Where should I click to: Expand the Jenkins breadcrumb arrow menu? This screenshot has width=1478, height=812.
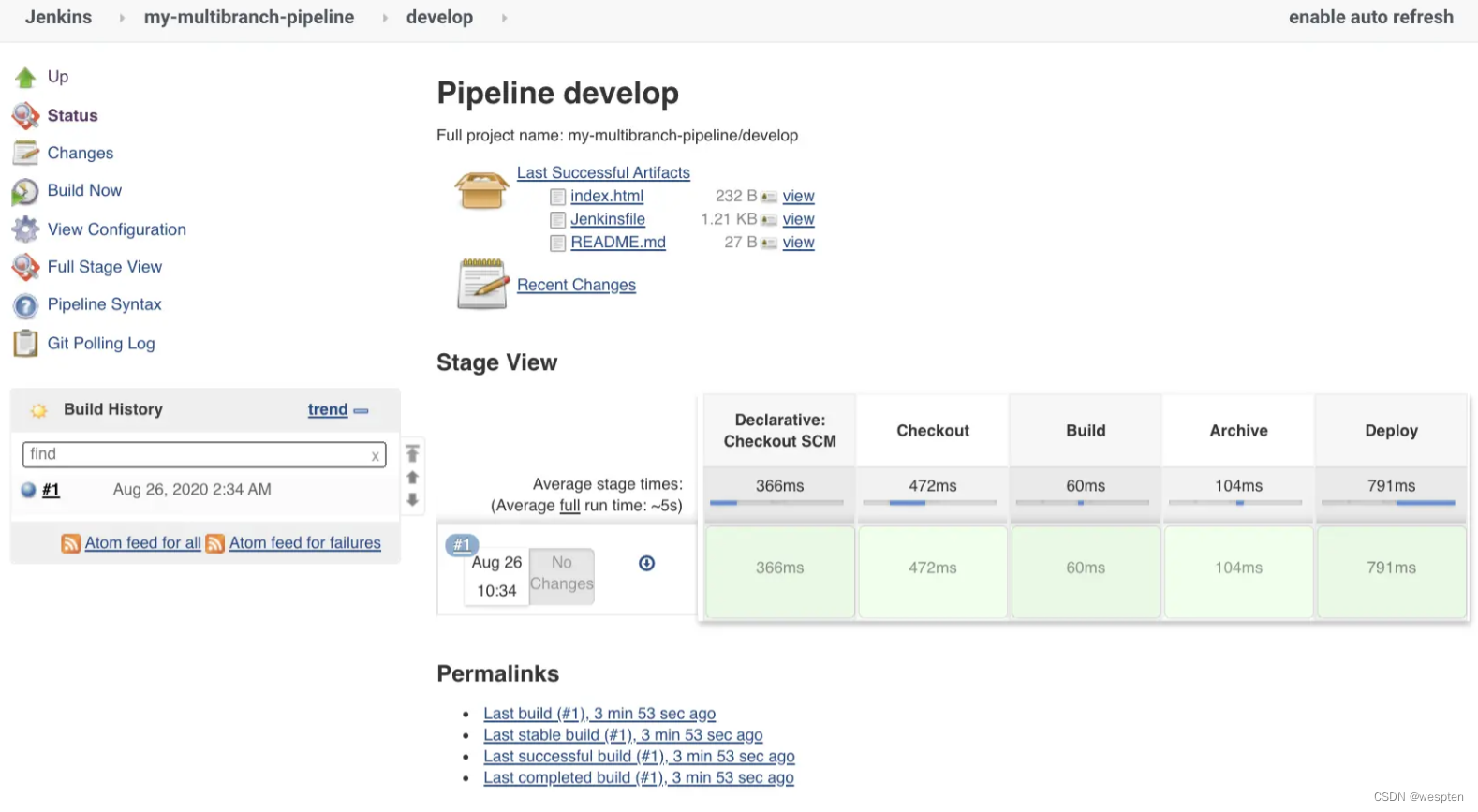[x=122, y=18]
